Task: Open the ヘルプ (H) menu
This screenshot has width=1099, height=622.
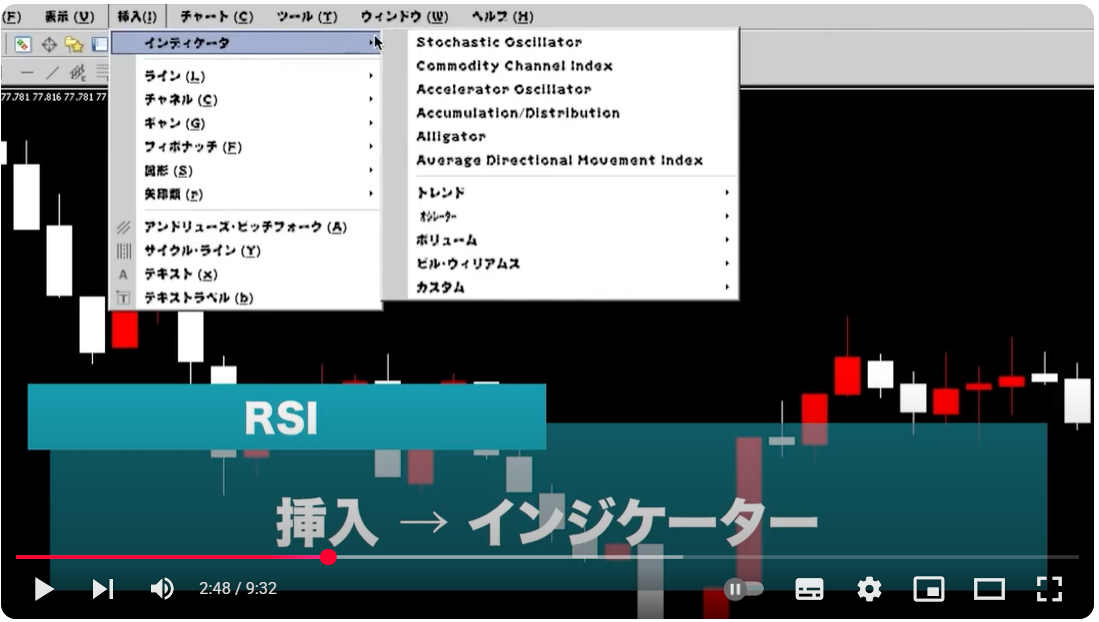Action: [502, 16]
